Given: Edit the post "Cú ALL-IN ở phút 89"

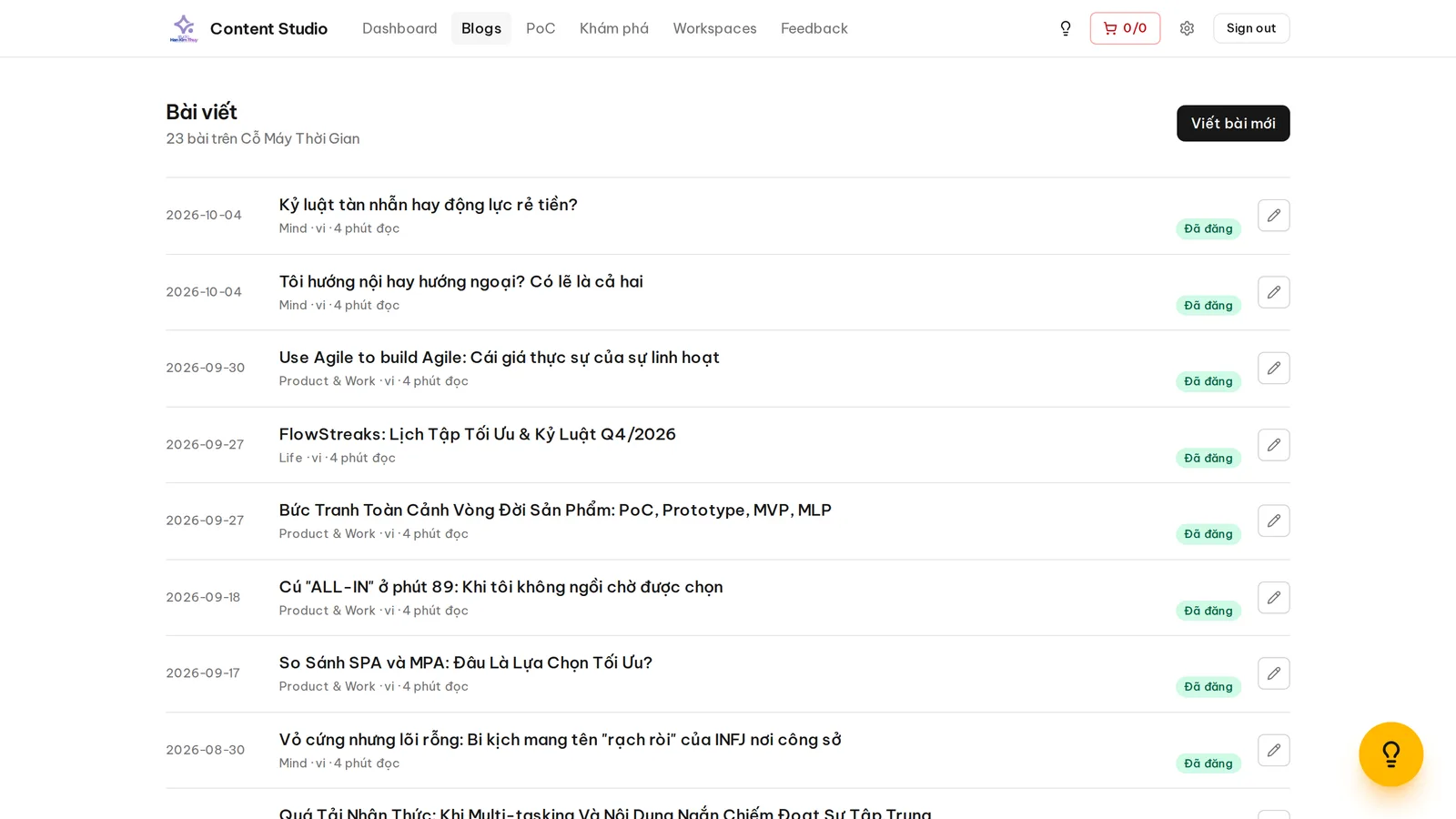Looking at the screenshot, I should [1273, 598].
